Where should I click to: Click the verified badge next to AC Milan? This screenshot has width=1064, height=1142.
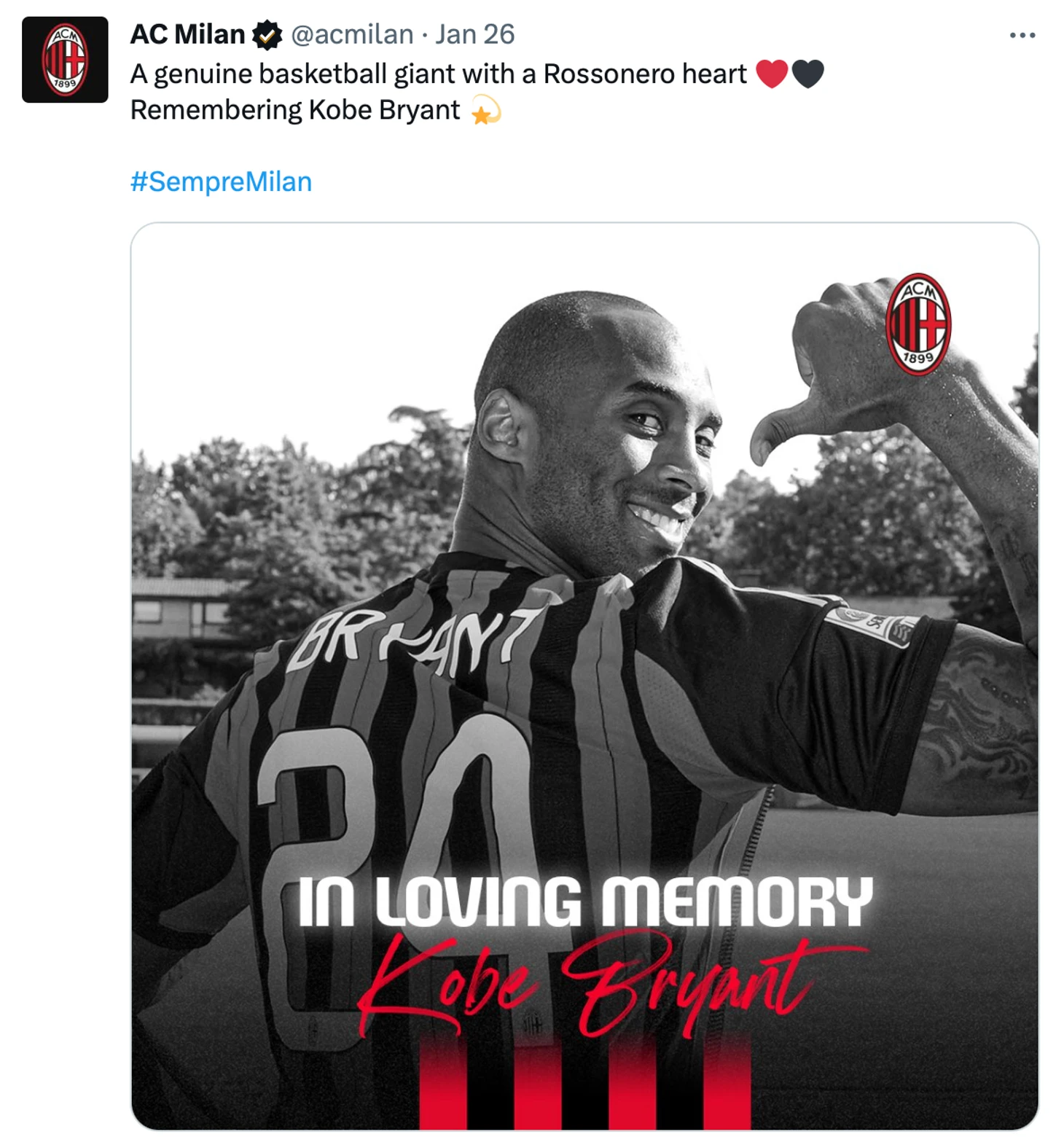coord(267,35)
